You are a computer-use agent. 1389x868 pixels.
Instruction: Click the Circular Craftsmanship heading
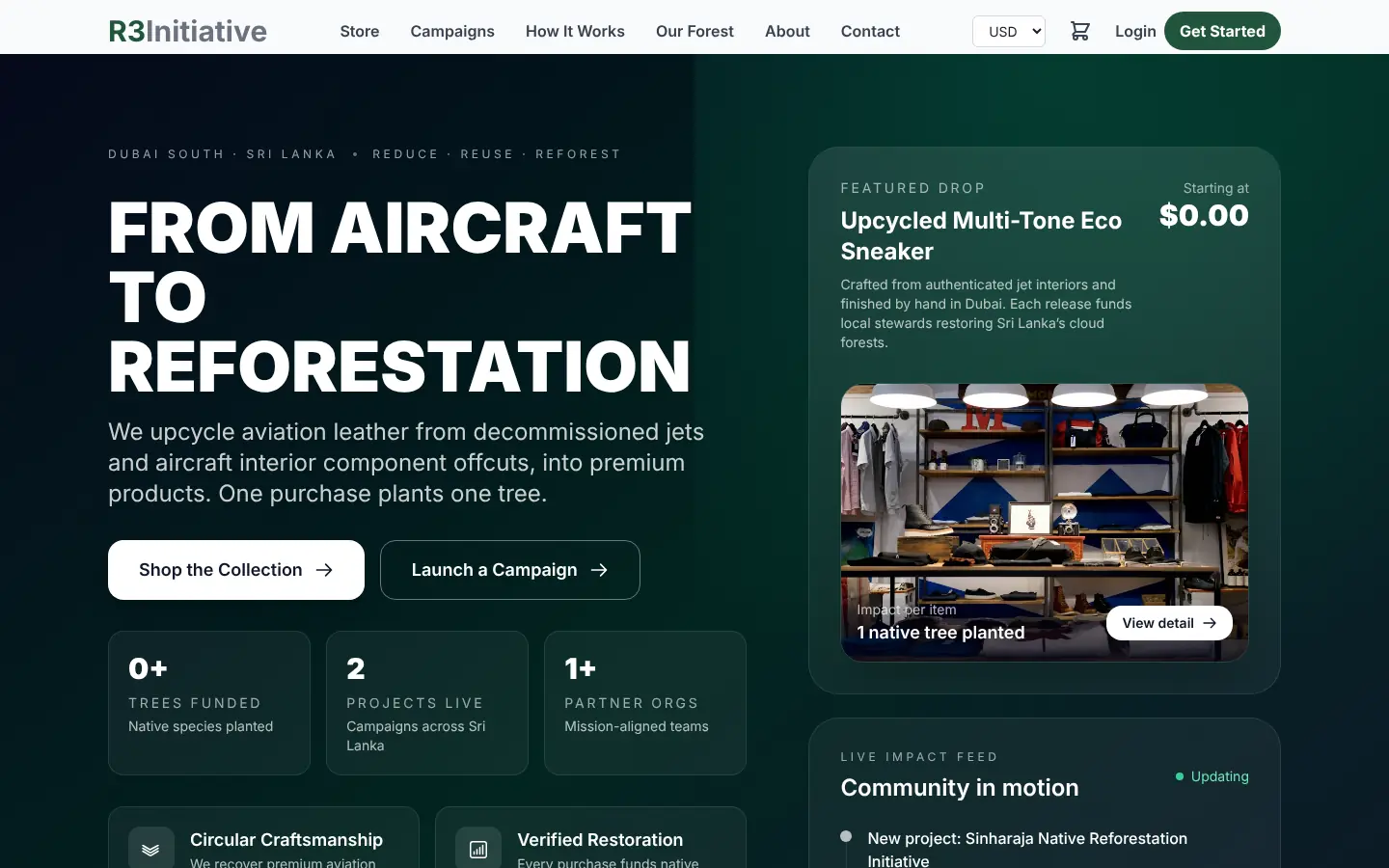286,840
